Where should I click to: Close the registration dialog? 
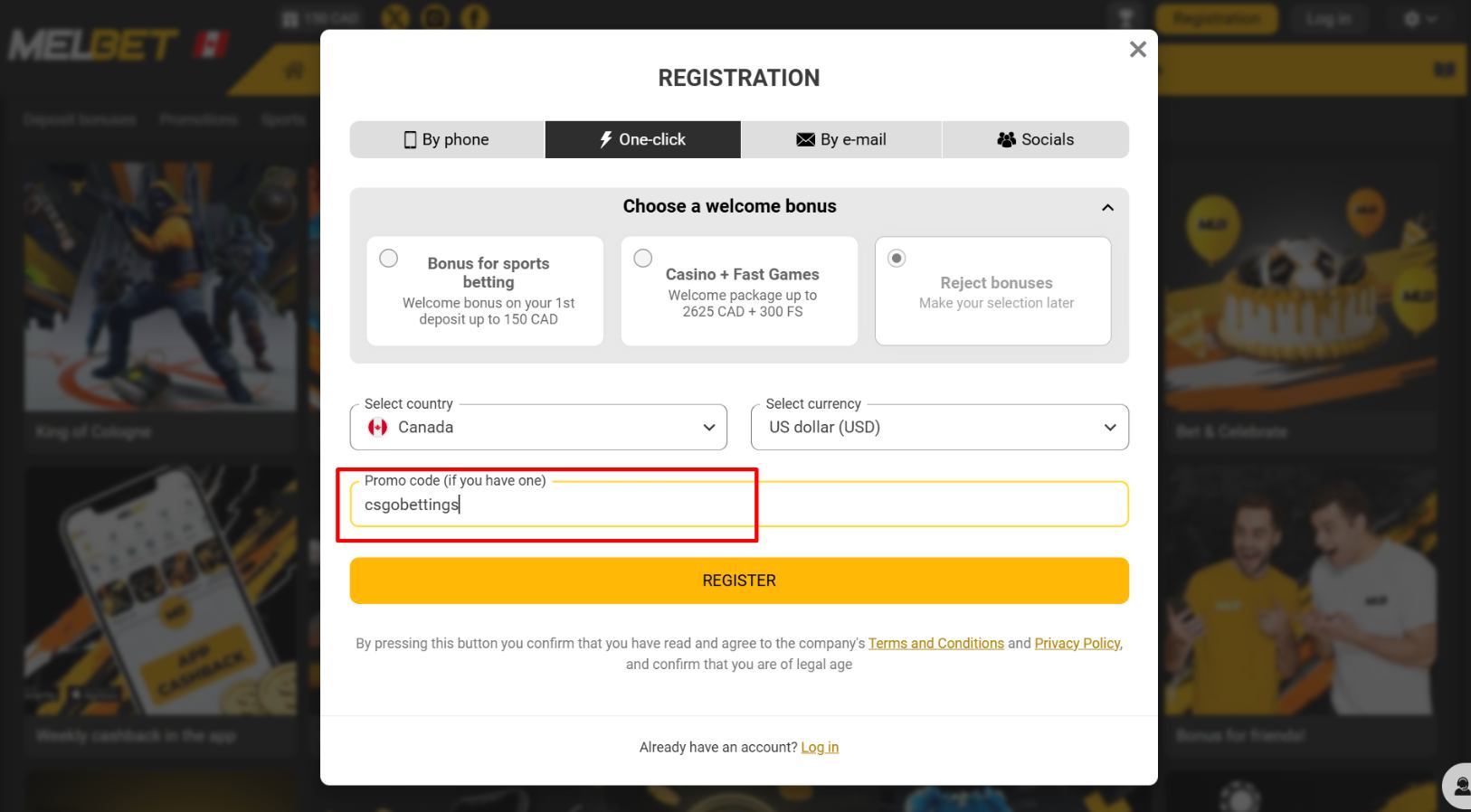tap(1137, 50)
